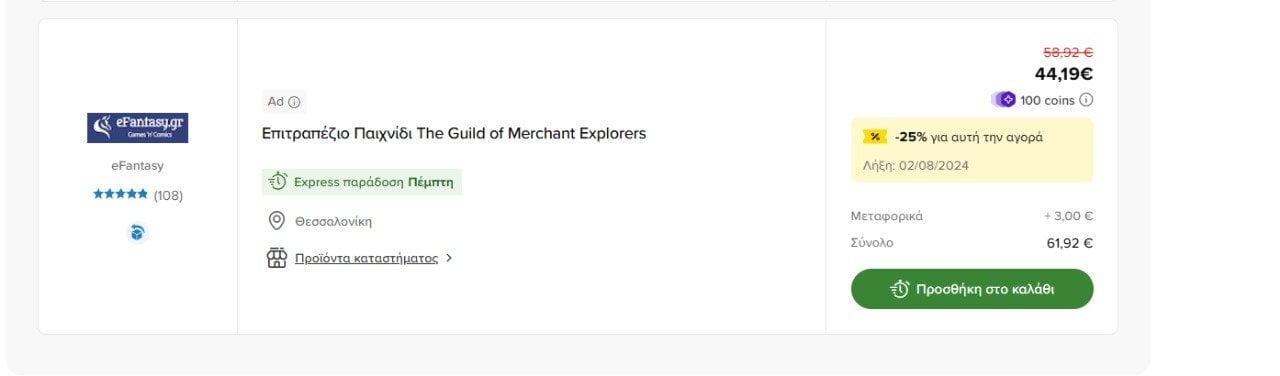This screenshot has width=1280, height=376.
Task: Click the blue certified shop badge icon
Action: coord(138,233)
